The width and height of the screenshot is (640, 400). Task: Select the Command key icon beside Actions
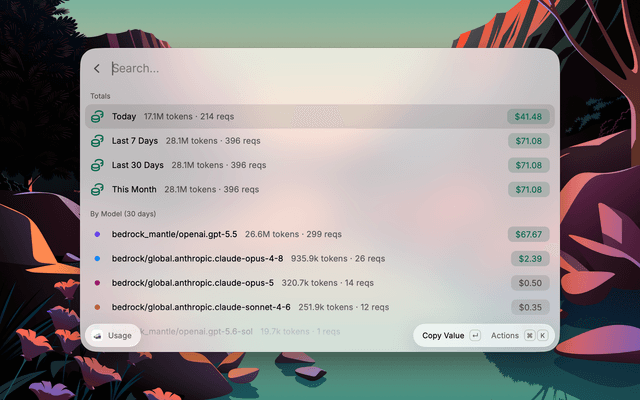pyautogui.click(x=529, y=336)
